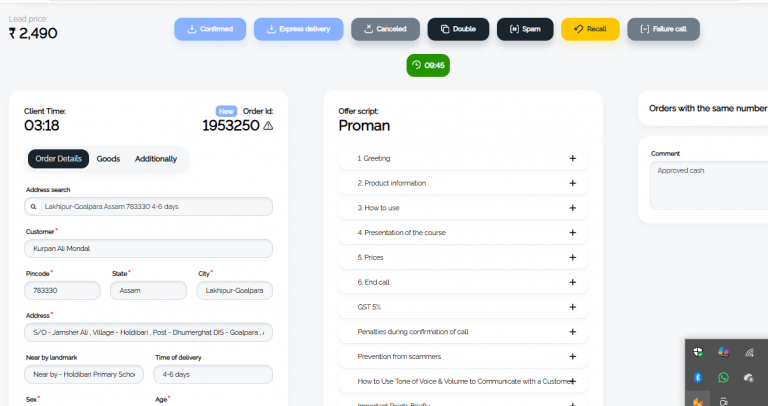Viewport: 768px width, 406px height.
Task: Click the wireless display tray icon
Action: click(x=748, y=352)
